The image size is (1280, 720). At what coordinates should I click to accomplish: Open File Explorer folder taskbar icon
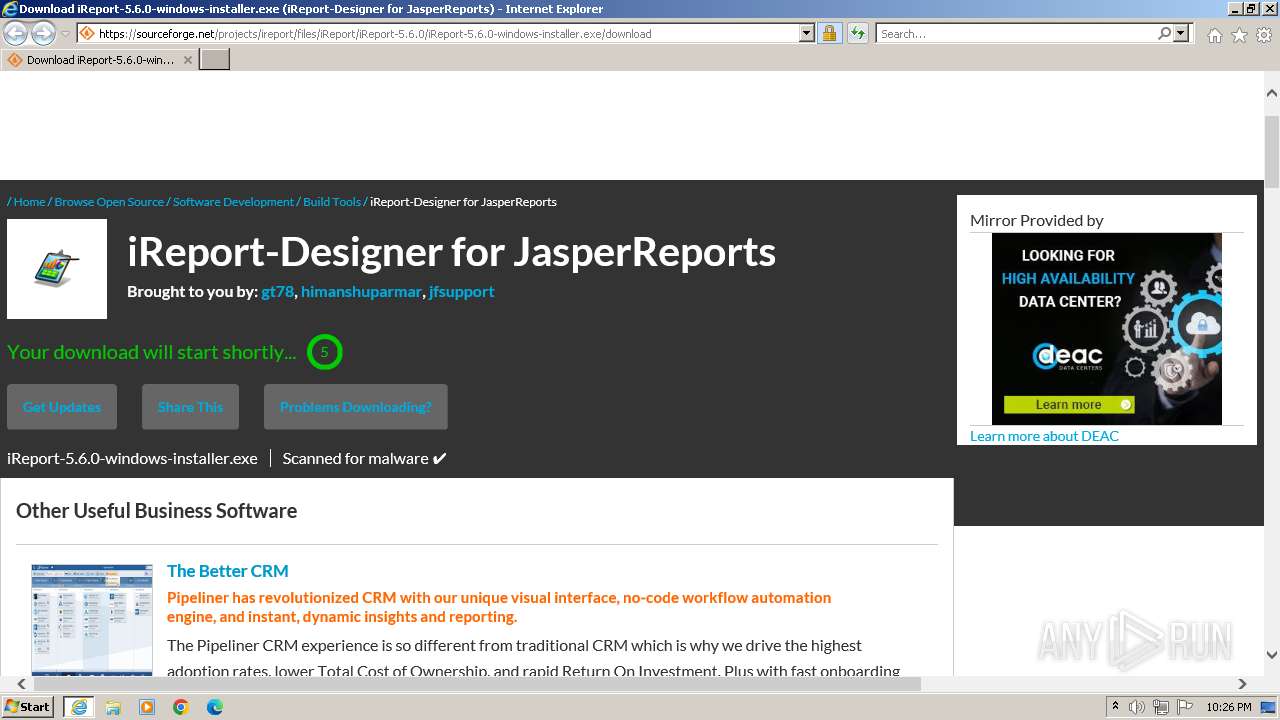tap(113, 707)
